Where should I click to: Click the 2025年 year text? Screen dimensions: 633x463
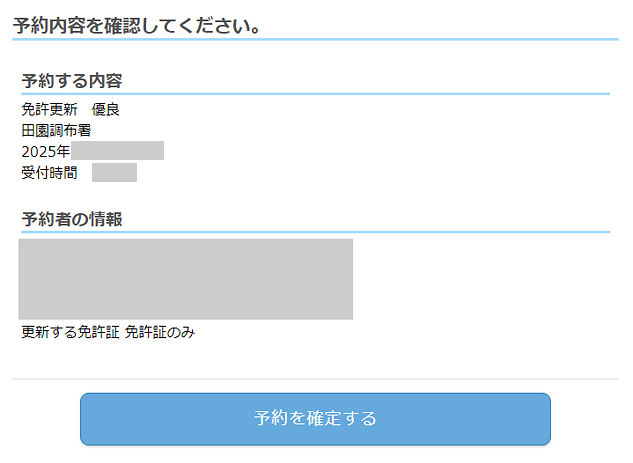coord(45,152)
